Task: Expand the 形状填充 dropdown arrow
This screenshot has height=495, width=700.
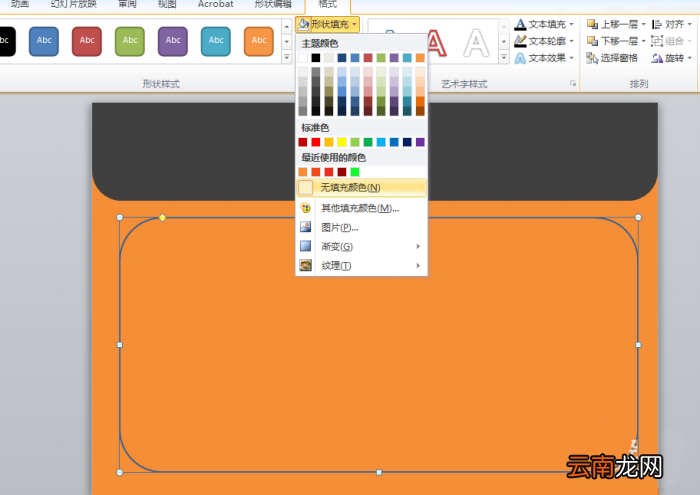Action: (354, 24)
